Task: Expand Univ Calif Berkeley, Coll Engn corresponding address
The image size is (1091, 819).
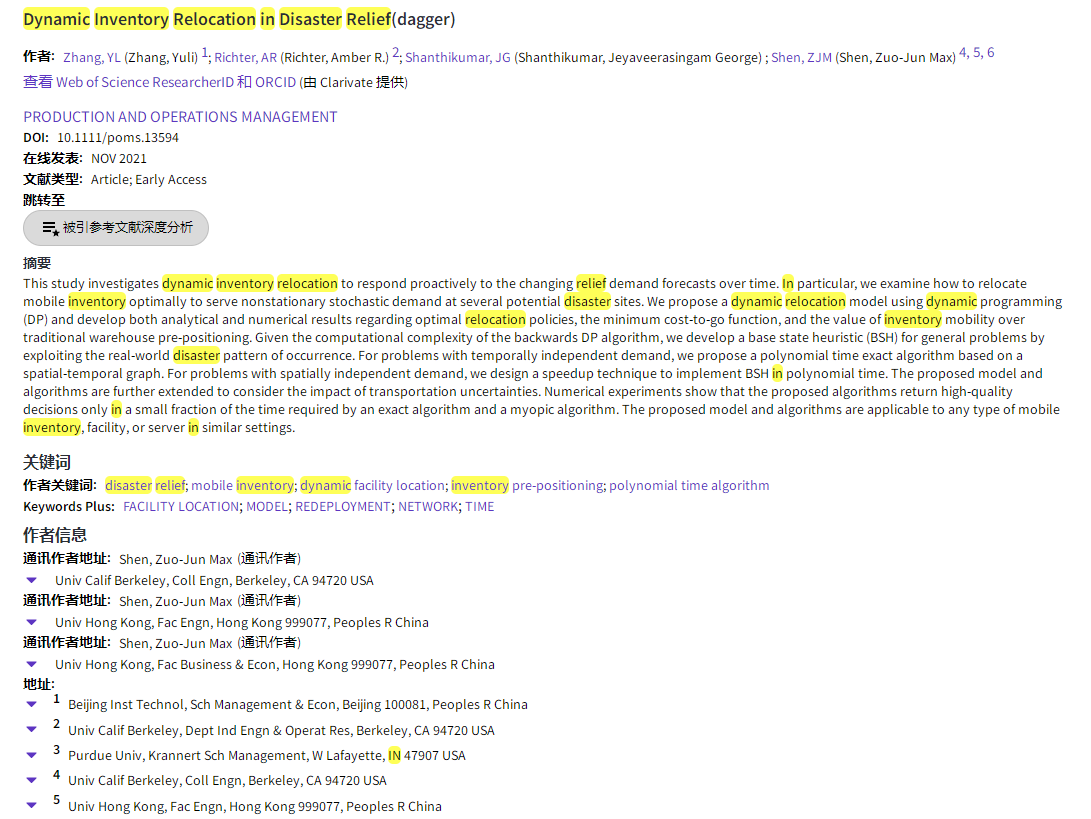Action: (31, 580)
